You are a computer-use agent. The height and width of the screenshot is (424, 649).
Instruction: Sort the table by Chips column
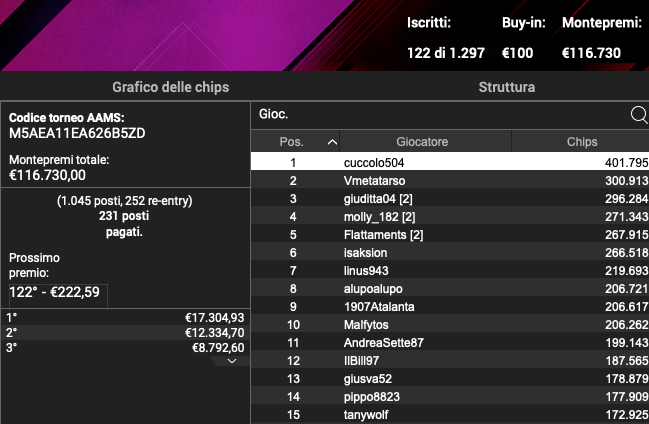click(x=582, y=142)
